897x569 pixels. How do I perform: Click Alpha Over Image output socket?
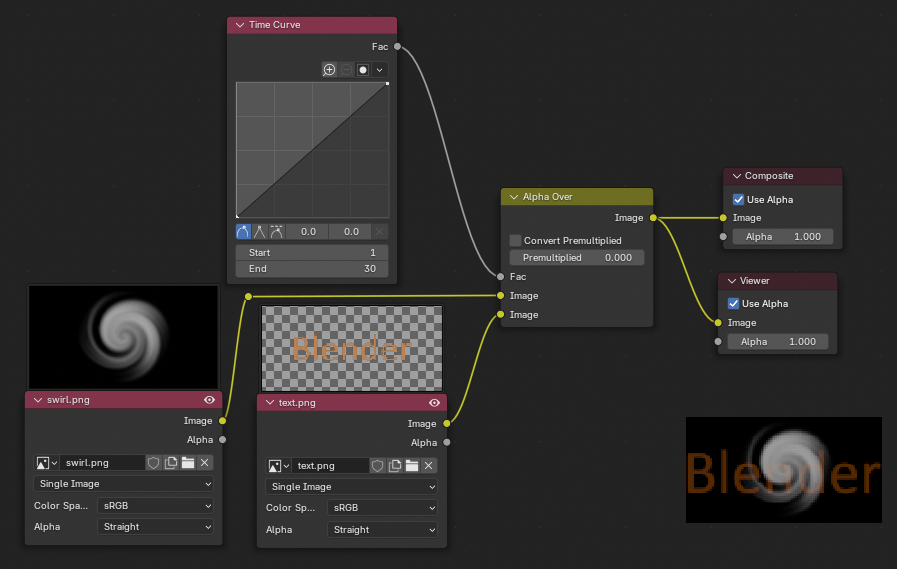653,218
